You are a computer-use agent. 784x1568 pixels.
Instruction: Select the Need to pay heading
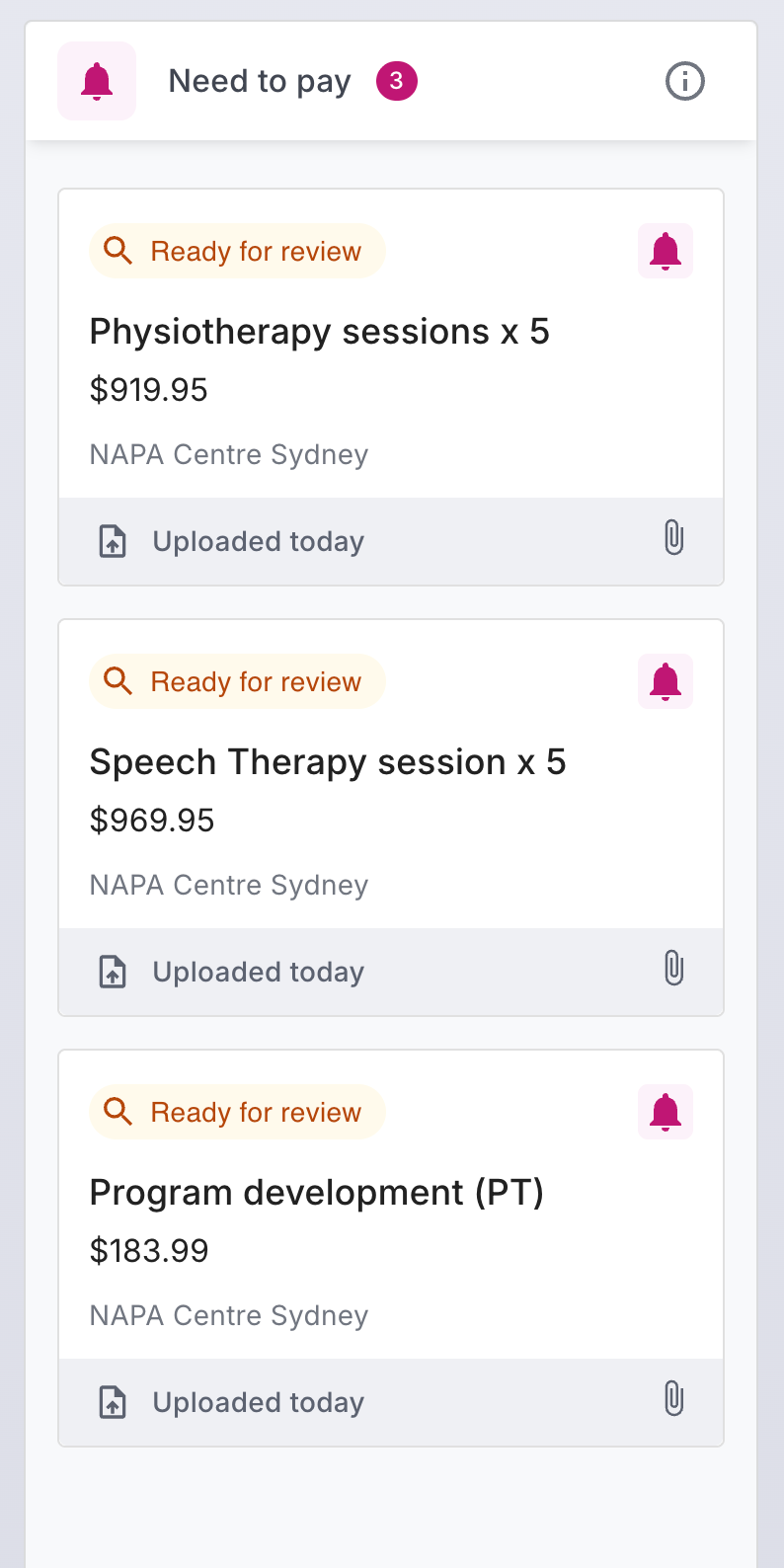pyautogui.click(x=260, y=81)
